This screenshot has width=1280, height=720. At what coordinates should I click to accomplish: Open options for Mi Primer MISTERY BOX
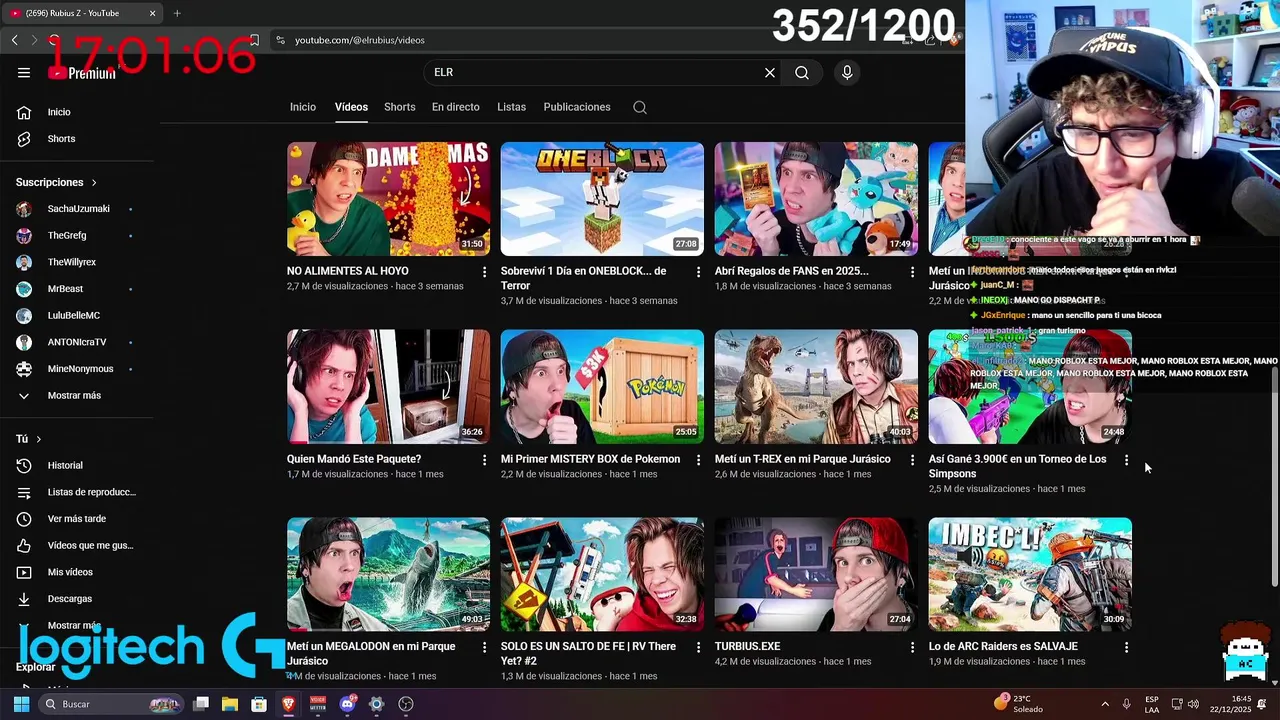699,460
